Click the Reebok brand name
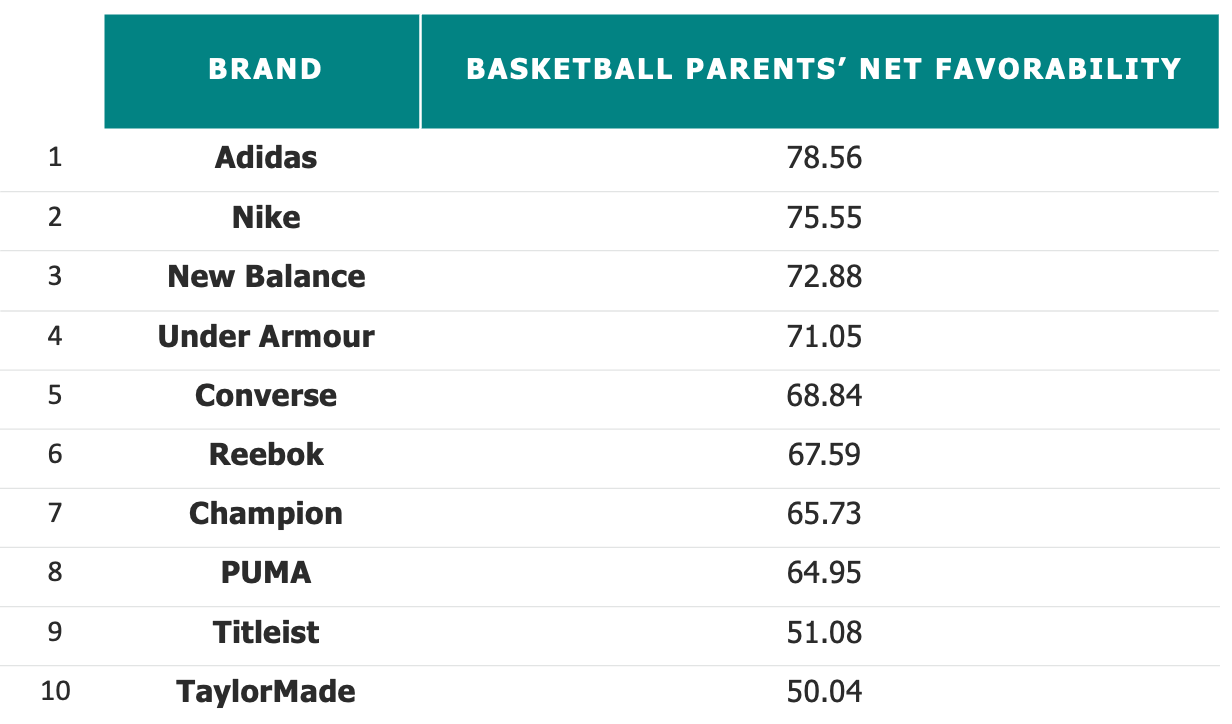Viewport: 1232px width, 724px height. [x=266, y=455]
